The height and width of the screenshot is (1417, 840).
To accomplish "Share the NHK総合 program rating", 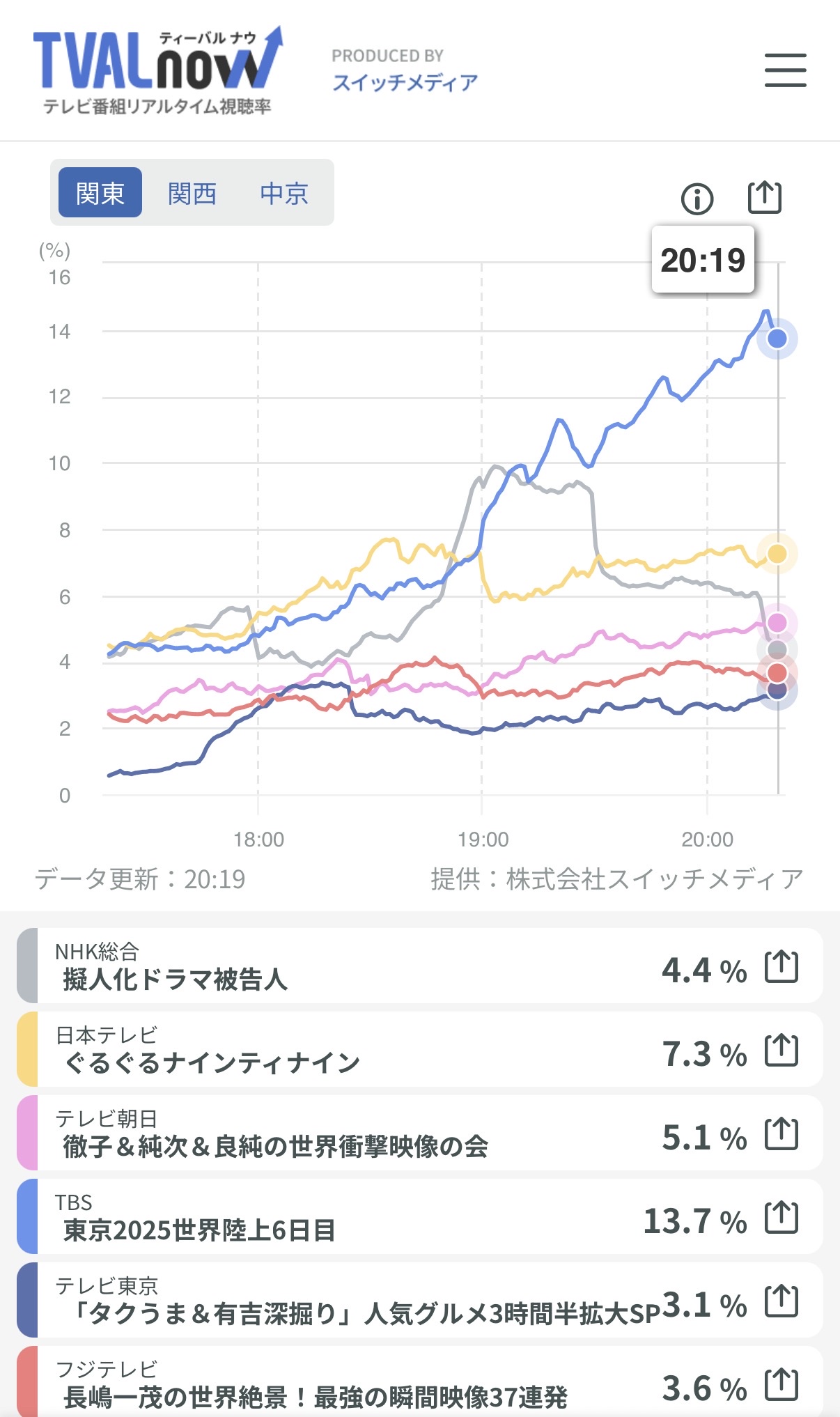I will (x=781, y=966).
